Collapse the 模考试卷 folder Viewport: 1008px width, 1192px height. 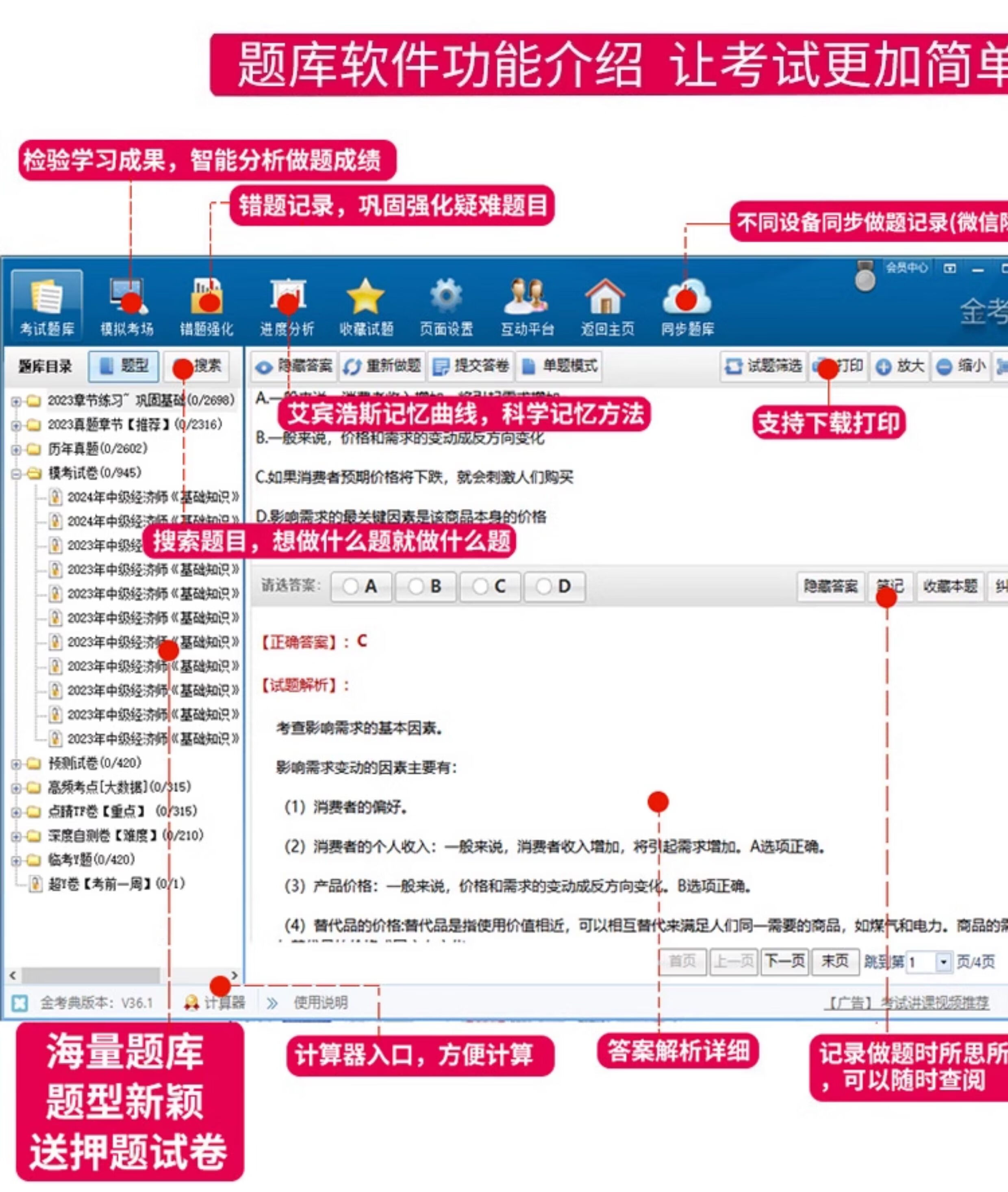tap(16, 474)
